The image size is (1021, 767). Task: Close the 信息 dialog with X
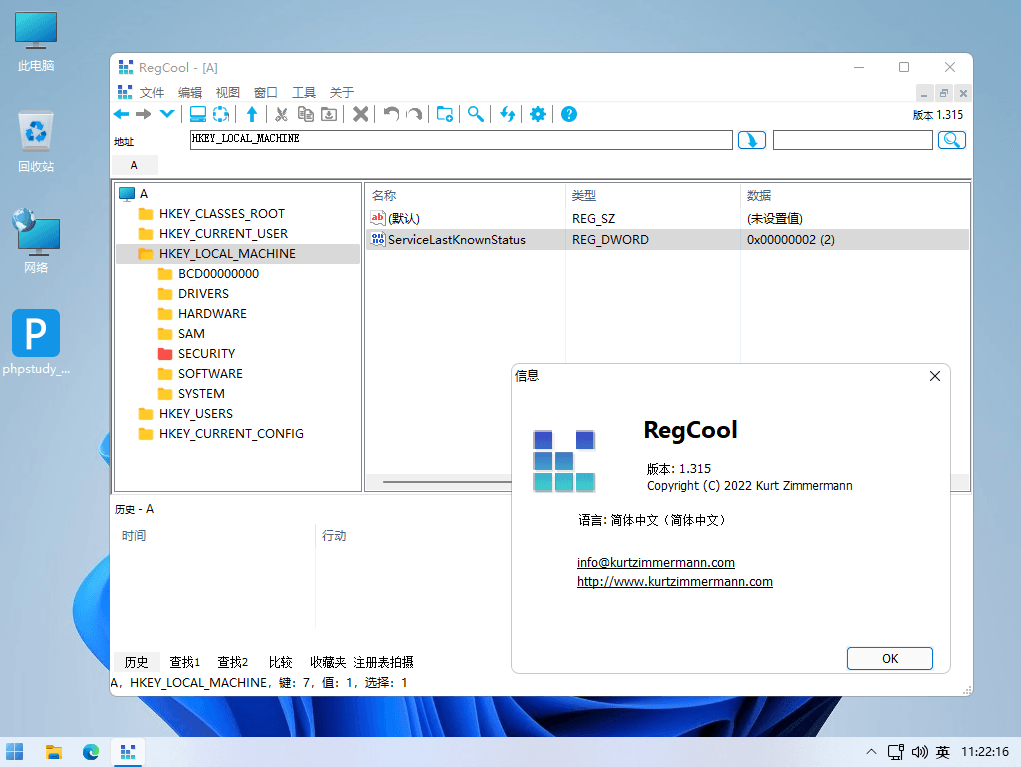pos(934,376)
